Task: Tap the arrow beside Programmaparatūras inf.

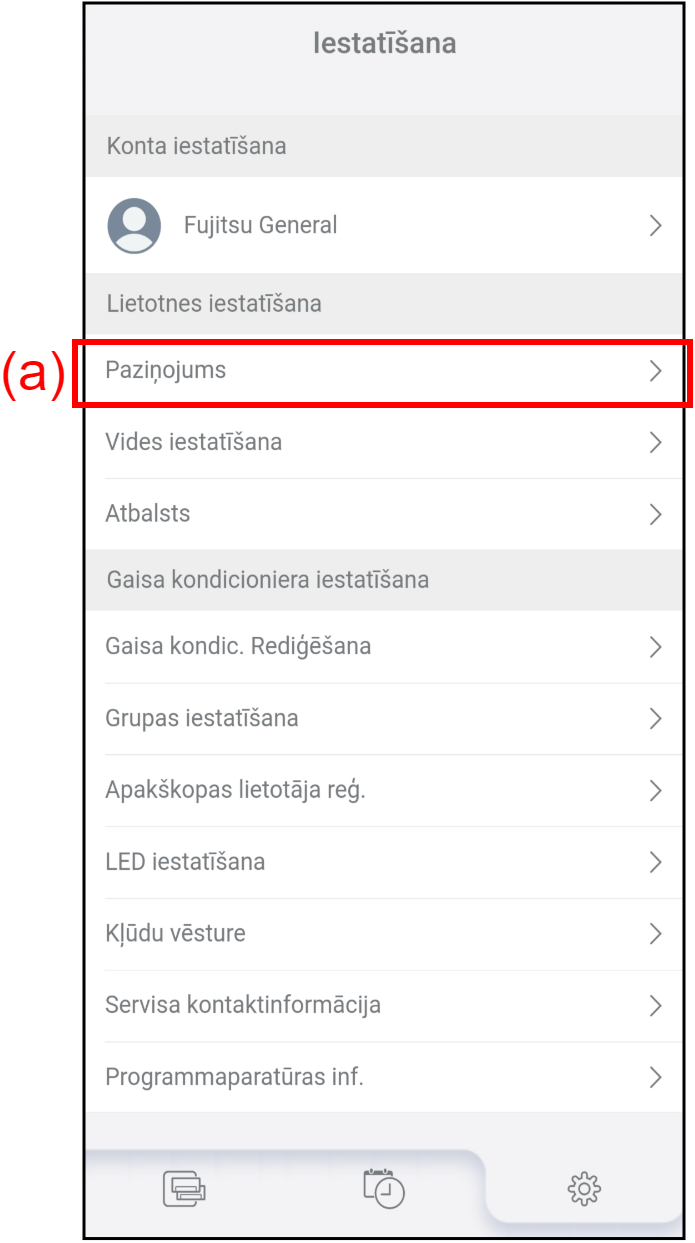Action: point(656,1077)
